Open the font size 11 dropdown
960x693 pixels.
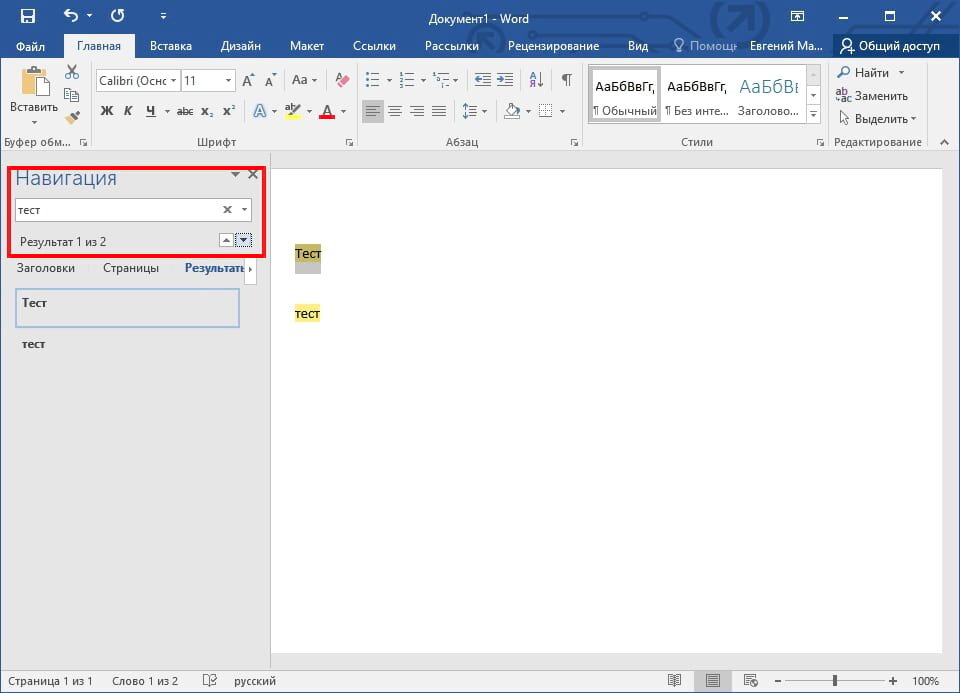coord(228,80)
